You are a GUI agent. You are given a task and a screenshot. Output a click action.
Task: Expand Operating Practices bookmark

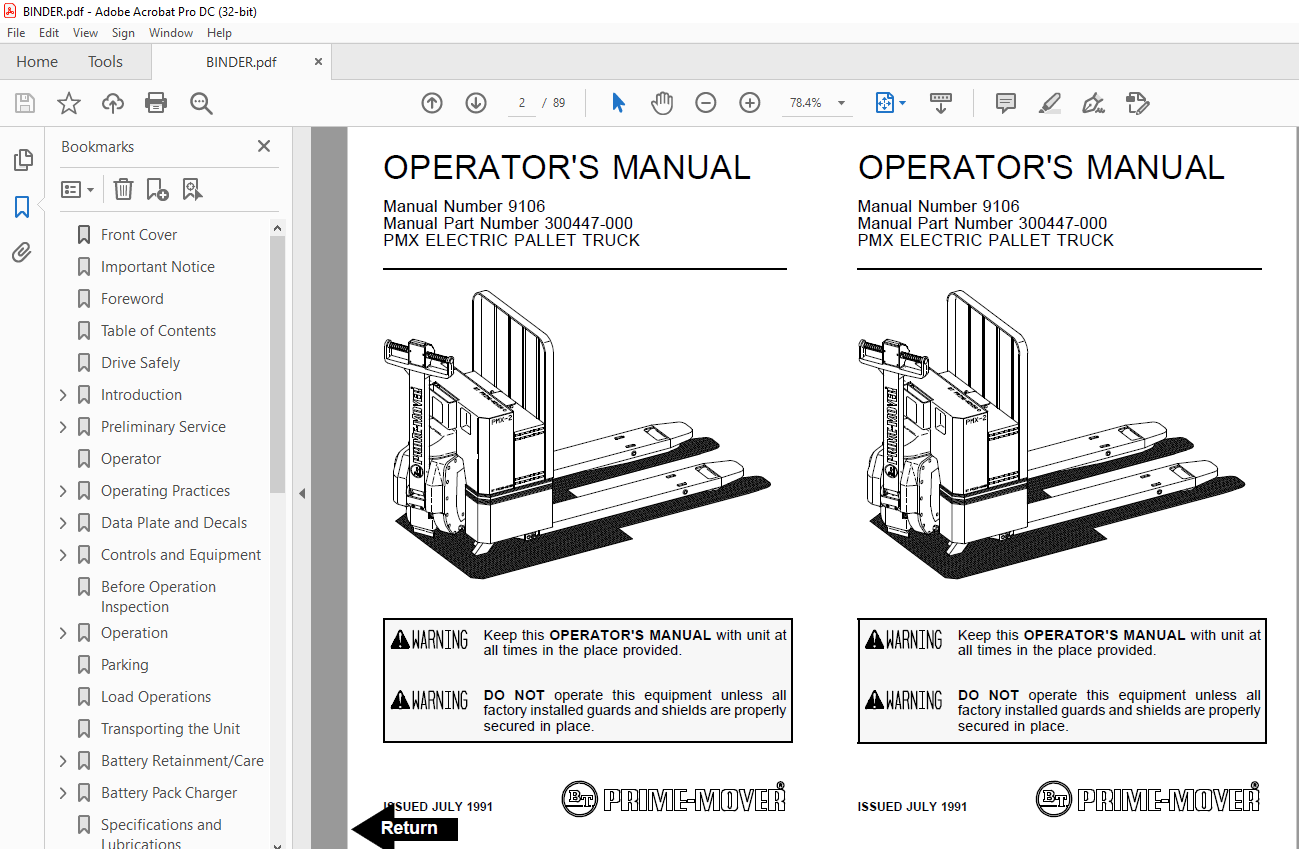(x=64, y=491)
